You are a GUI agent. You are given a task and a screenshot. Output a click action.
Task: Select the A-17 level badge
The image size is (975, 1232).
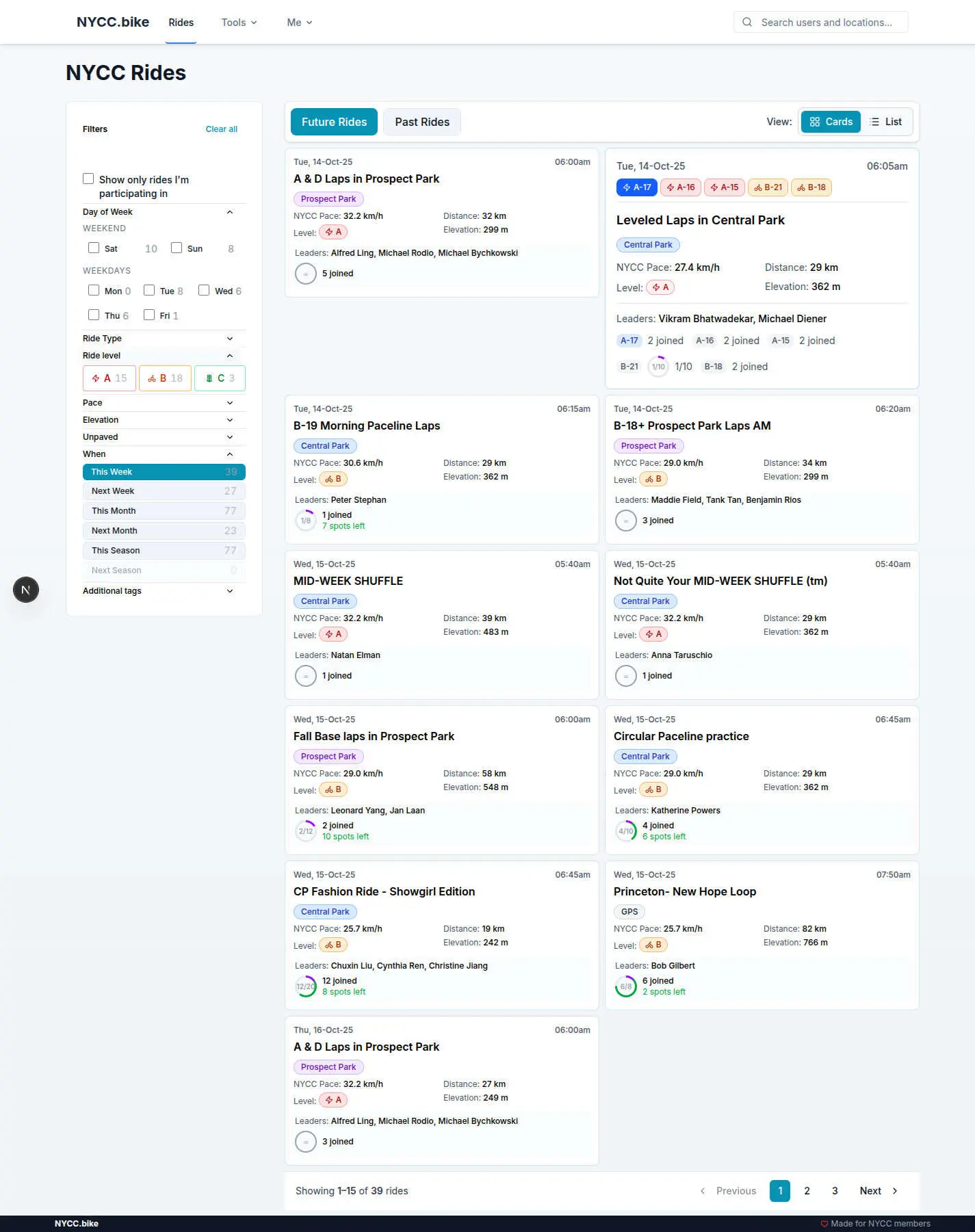click(x=637, y=187)
